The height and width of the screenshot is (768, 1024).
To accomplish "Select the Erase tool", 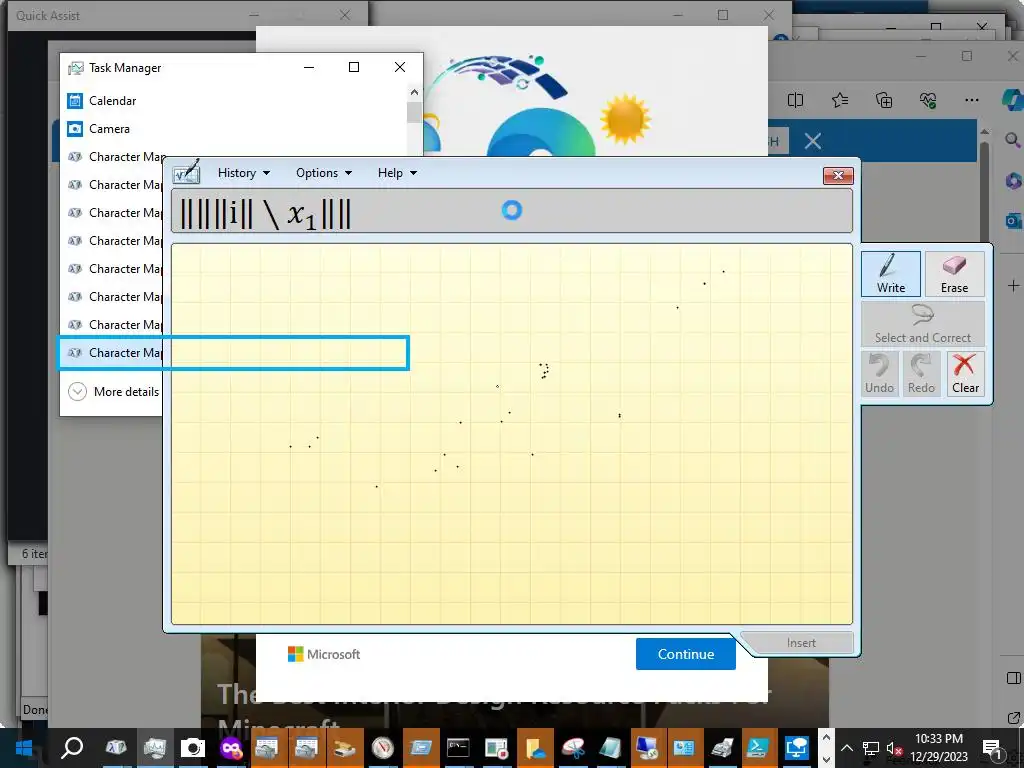I will pos(954,274).
